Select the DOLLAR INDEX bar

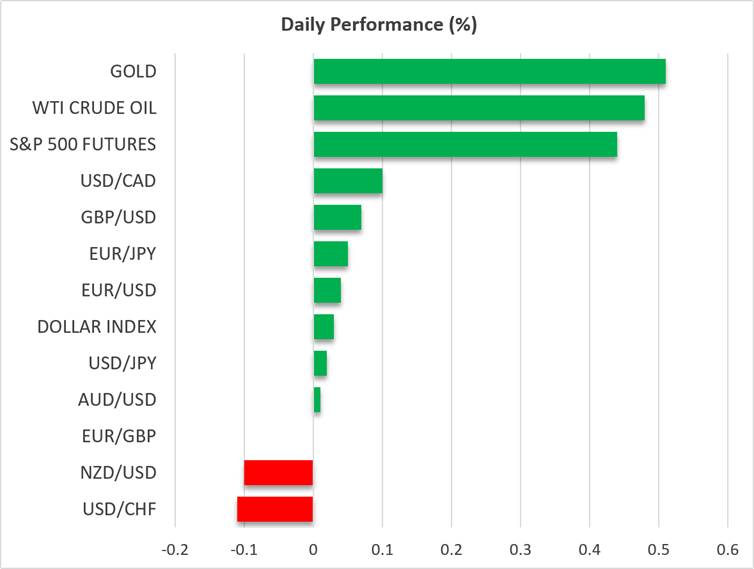click(324, 327)
